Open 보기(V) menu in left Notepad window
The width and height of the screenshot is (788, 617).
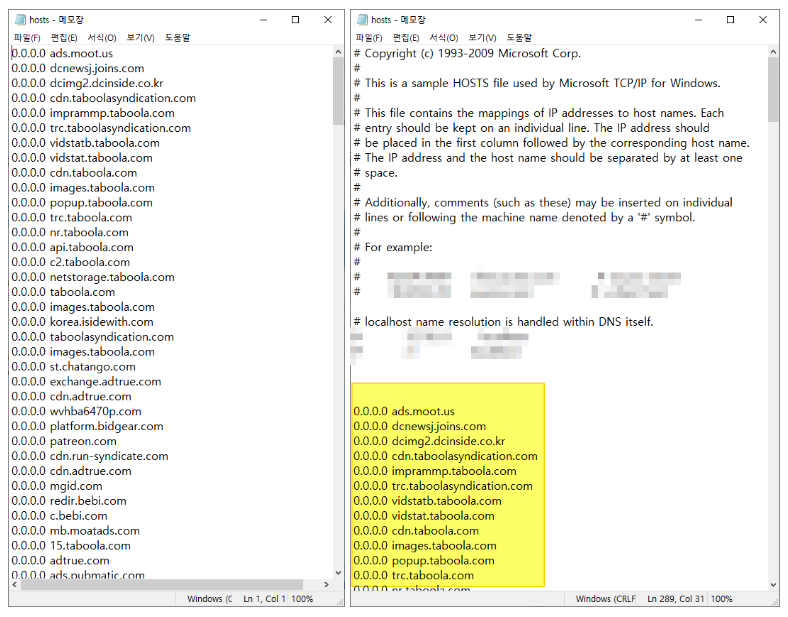pos(140,38)
